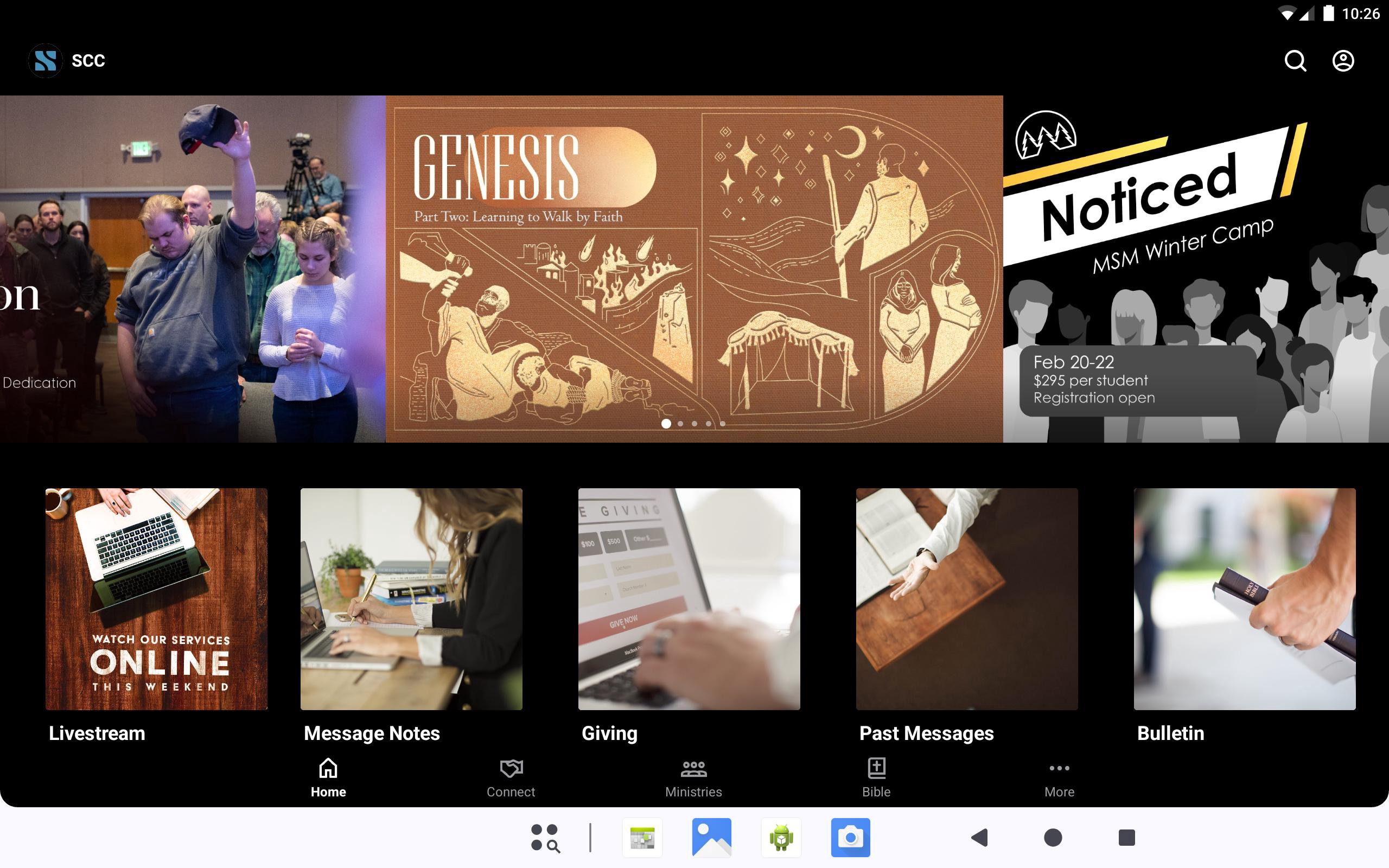Open the Message Notes tile
Image resolution: width=1389 pixels, height=868 pixels.
point(411,599)
